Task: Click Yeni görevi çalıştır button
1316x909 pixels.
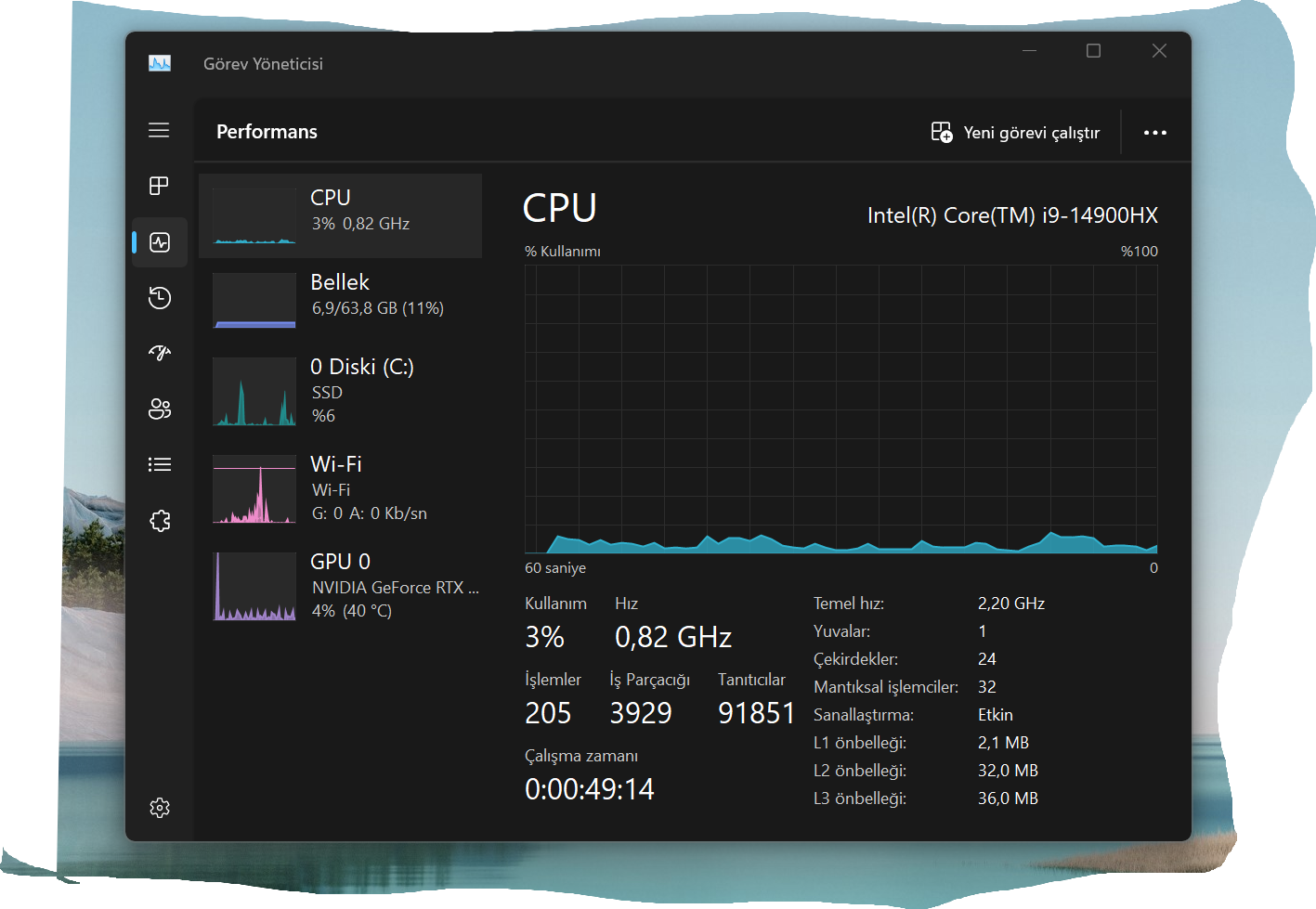Action: [1016, 132]
